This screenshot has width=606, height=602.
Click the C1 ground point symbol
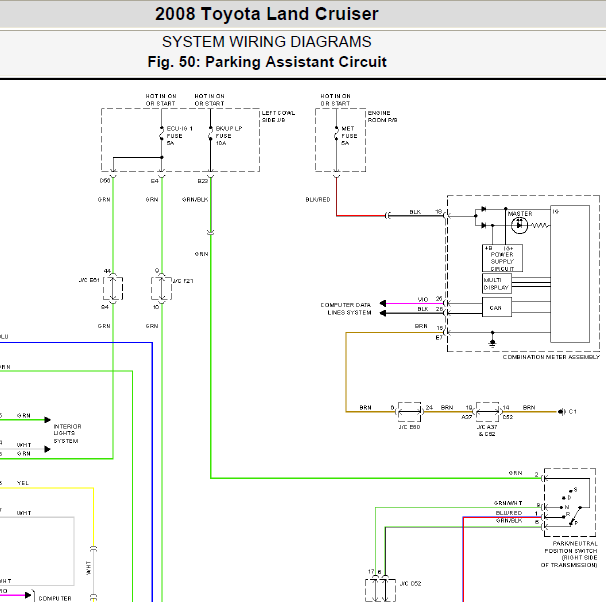pos(562,412)
